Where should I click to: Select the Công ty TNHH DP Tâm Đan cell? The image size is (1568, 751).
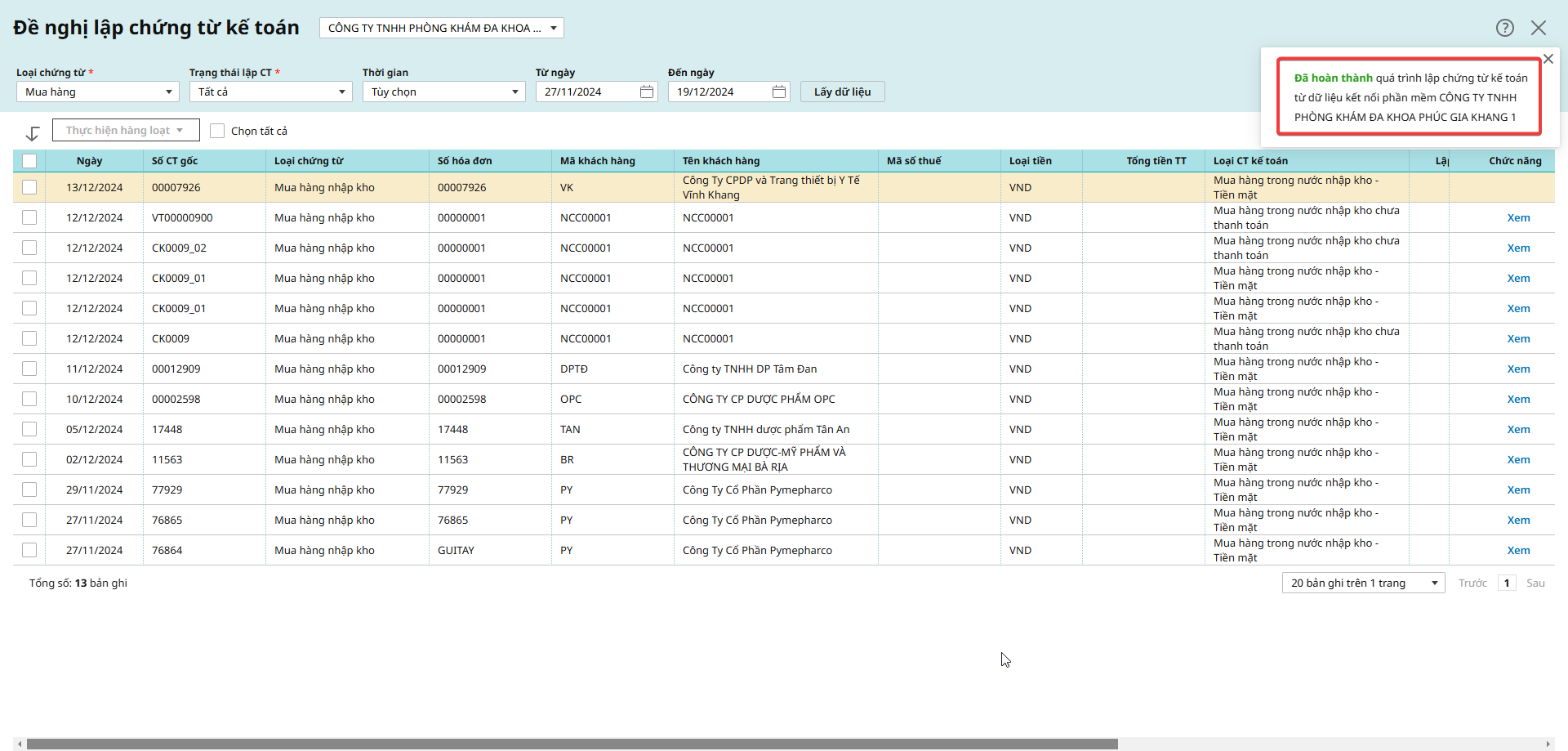(x=776, y=369)
